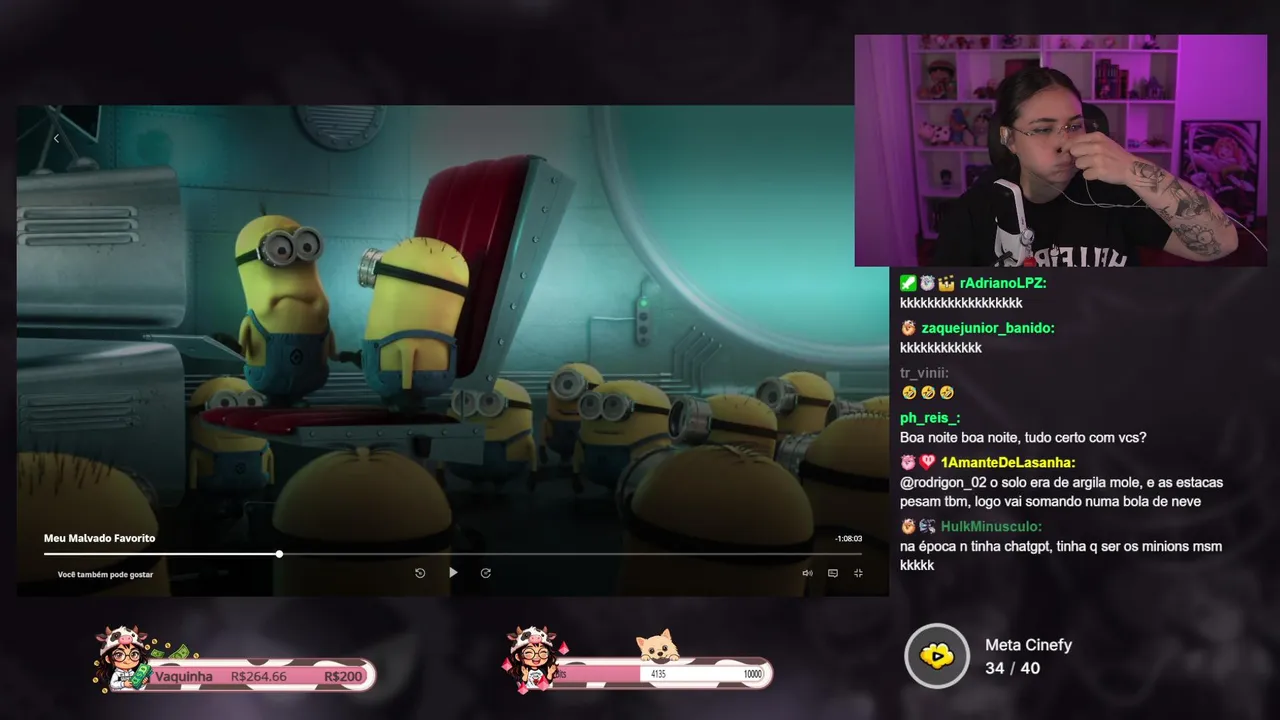Click the heart badge beside 1AmanteDeLasanha
Screen dimensions: 1280x720
[927, 463]
